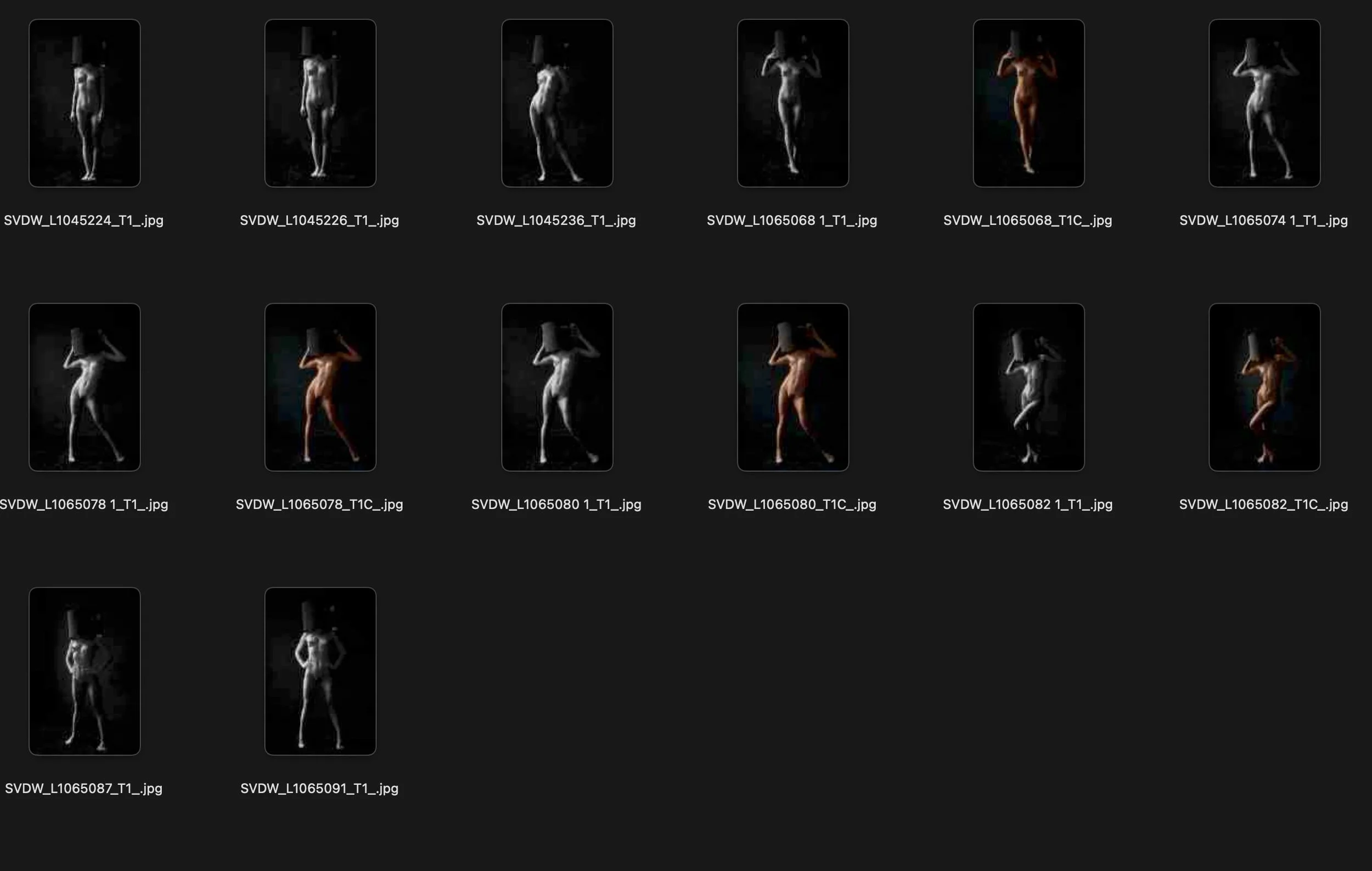Image resolution: width=1372 pixels, height=871 pixels.
Task: Select thumbnail SVDW_L1045226_T1_.jpg
Action: point(320,103)
